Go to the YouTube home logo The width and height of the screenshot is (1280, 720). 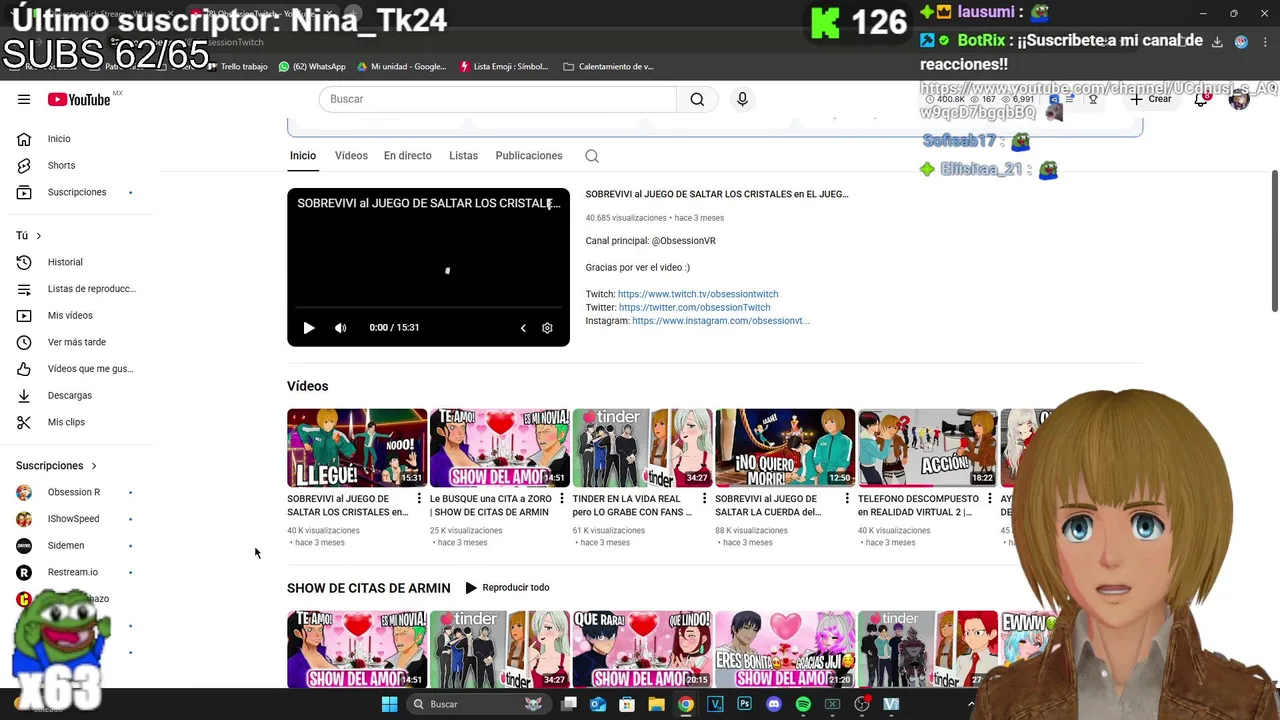(80, 99)
